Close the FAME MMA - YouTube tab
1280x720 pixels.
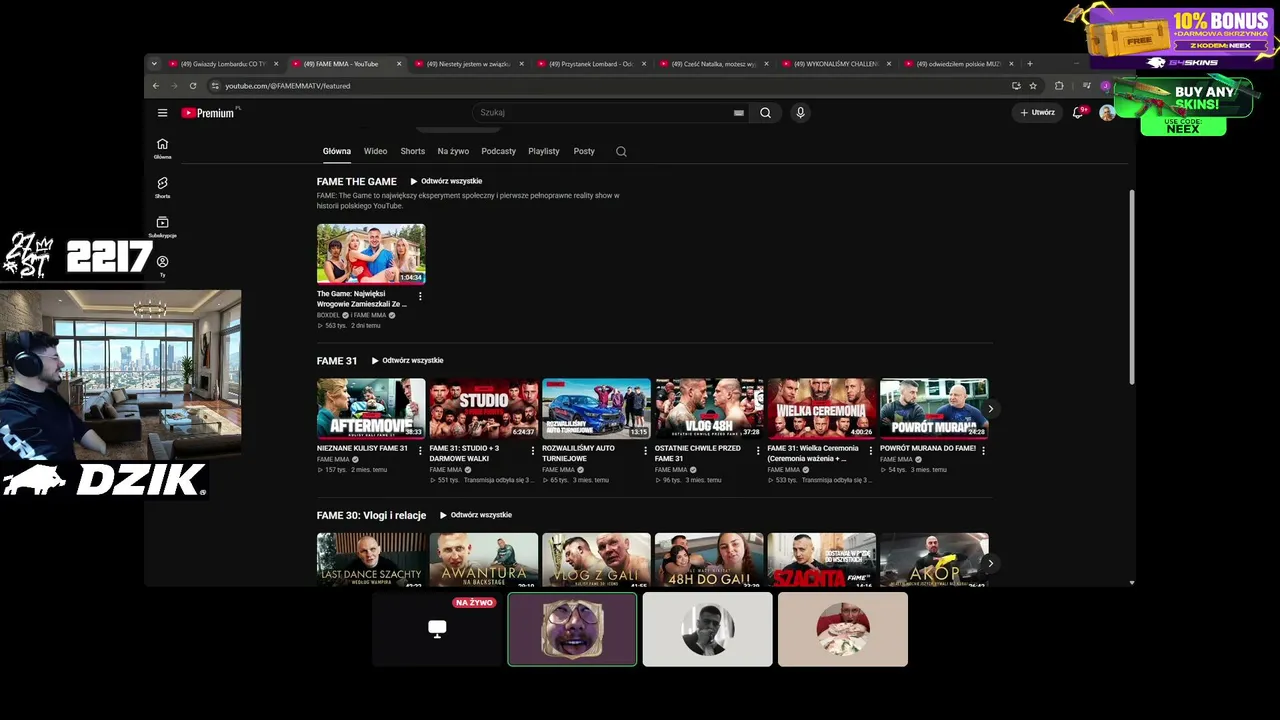tap(399, 64)
